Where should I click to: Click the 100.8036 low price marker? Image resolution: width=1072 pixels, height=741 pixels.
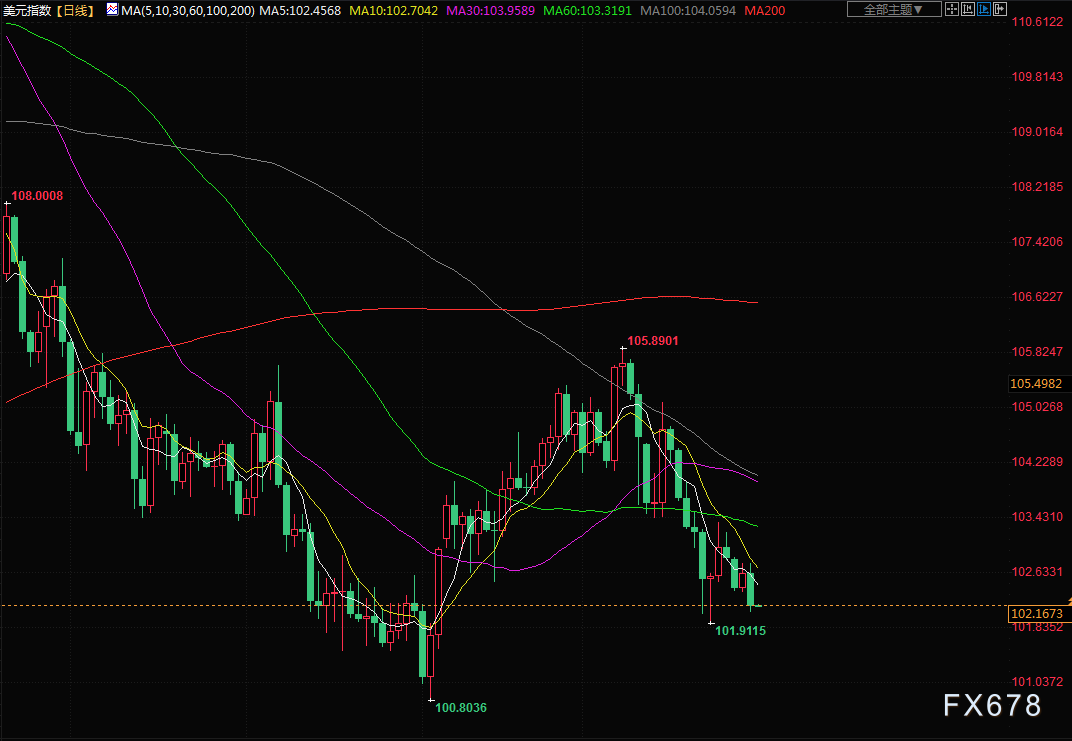tap(461, 708)
